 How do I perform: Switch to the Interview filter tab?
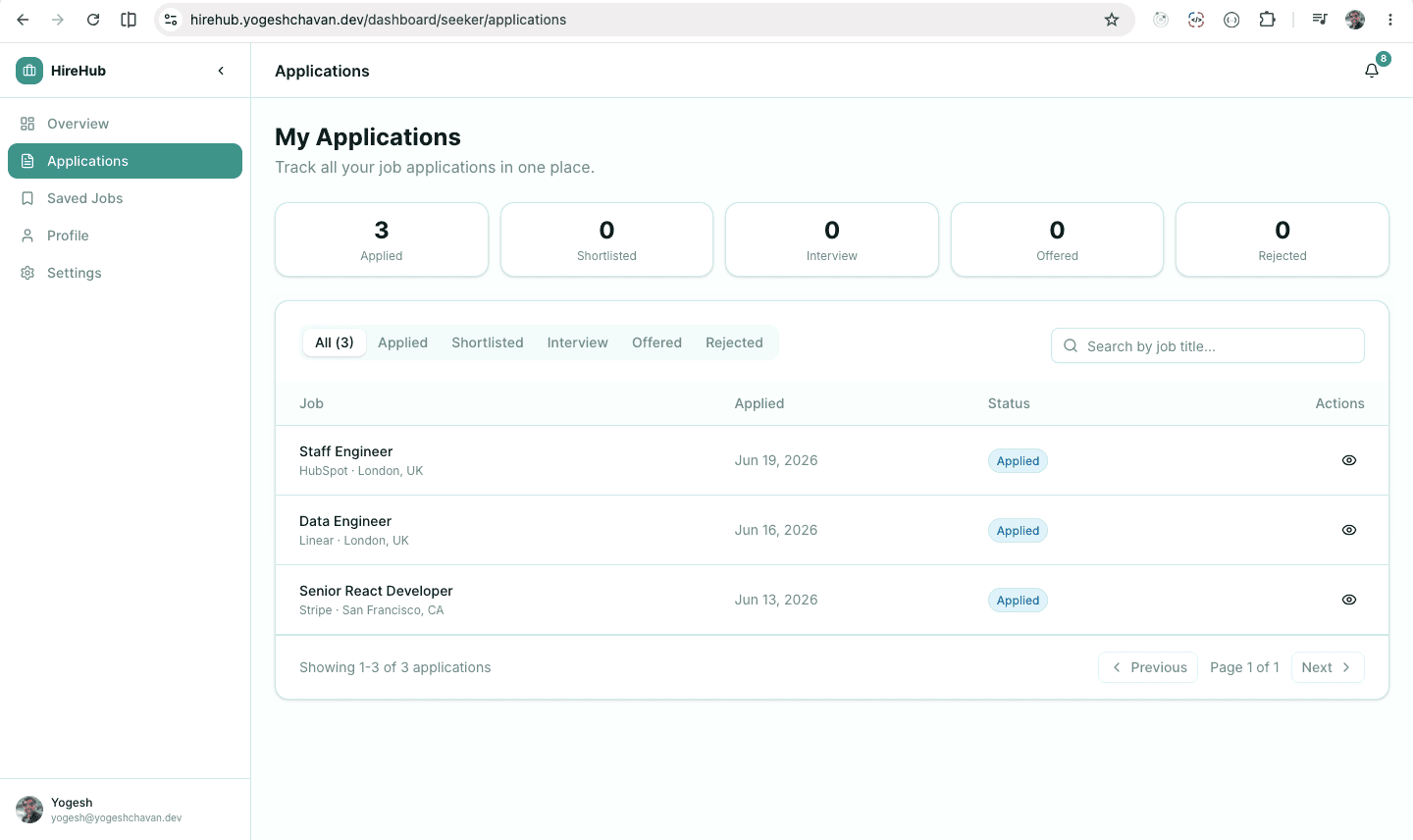pos(578,342)
